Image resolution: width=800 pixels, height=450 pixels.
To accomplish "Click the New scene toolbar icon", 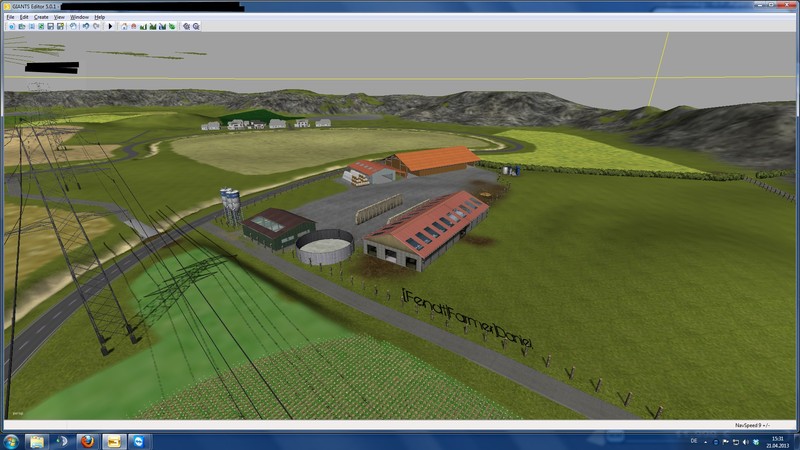I will point(12,26).
